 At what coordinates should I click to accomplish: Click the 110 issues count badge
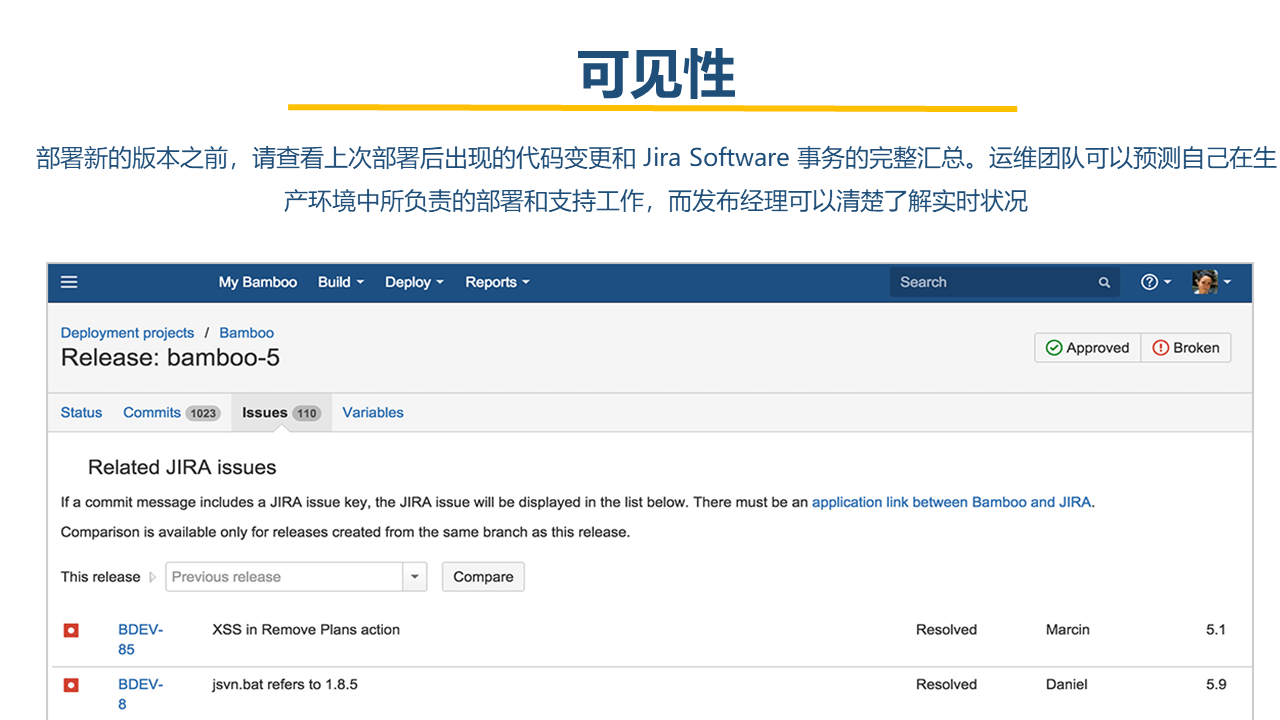tap(306, 413)
